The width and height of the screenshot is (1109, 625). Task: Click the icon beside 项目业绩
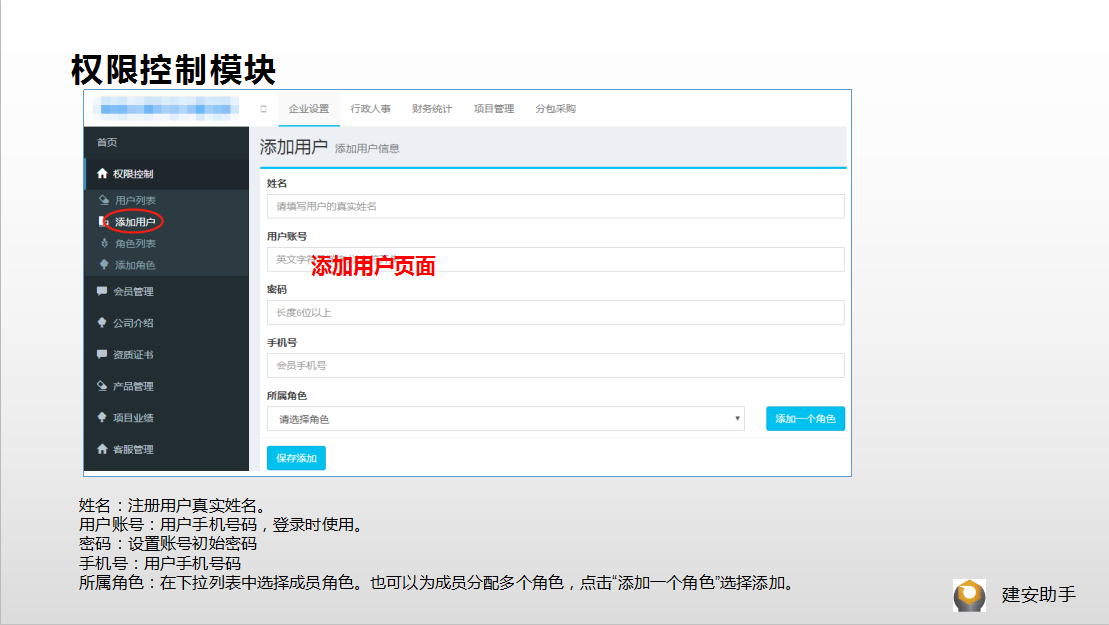pos(102,417)
